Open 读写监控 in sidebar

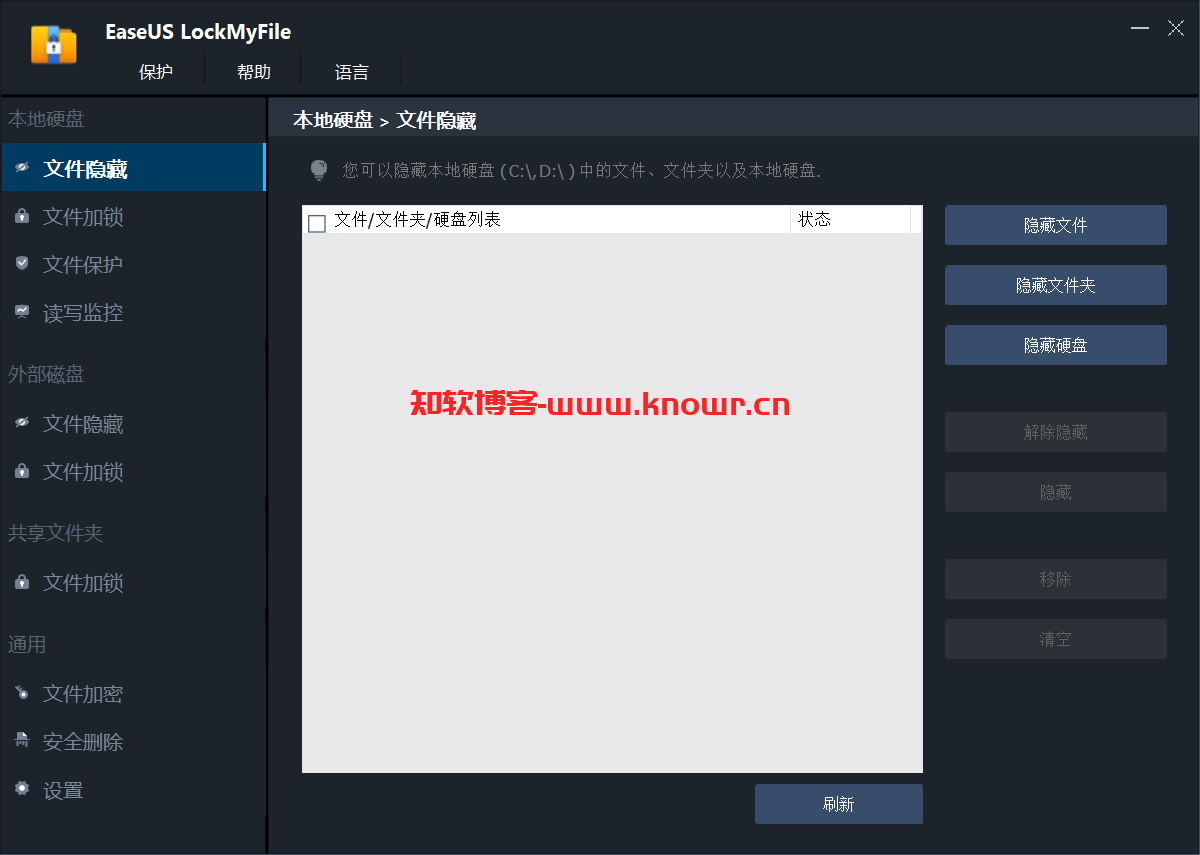132,312
